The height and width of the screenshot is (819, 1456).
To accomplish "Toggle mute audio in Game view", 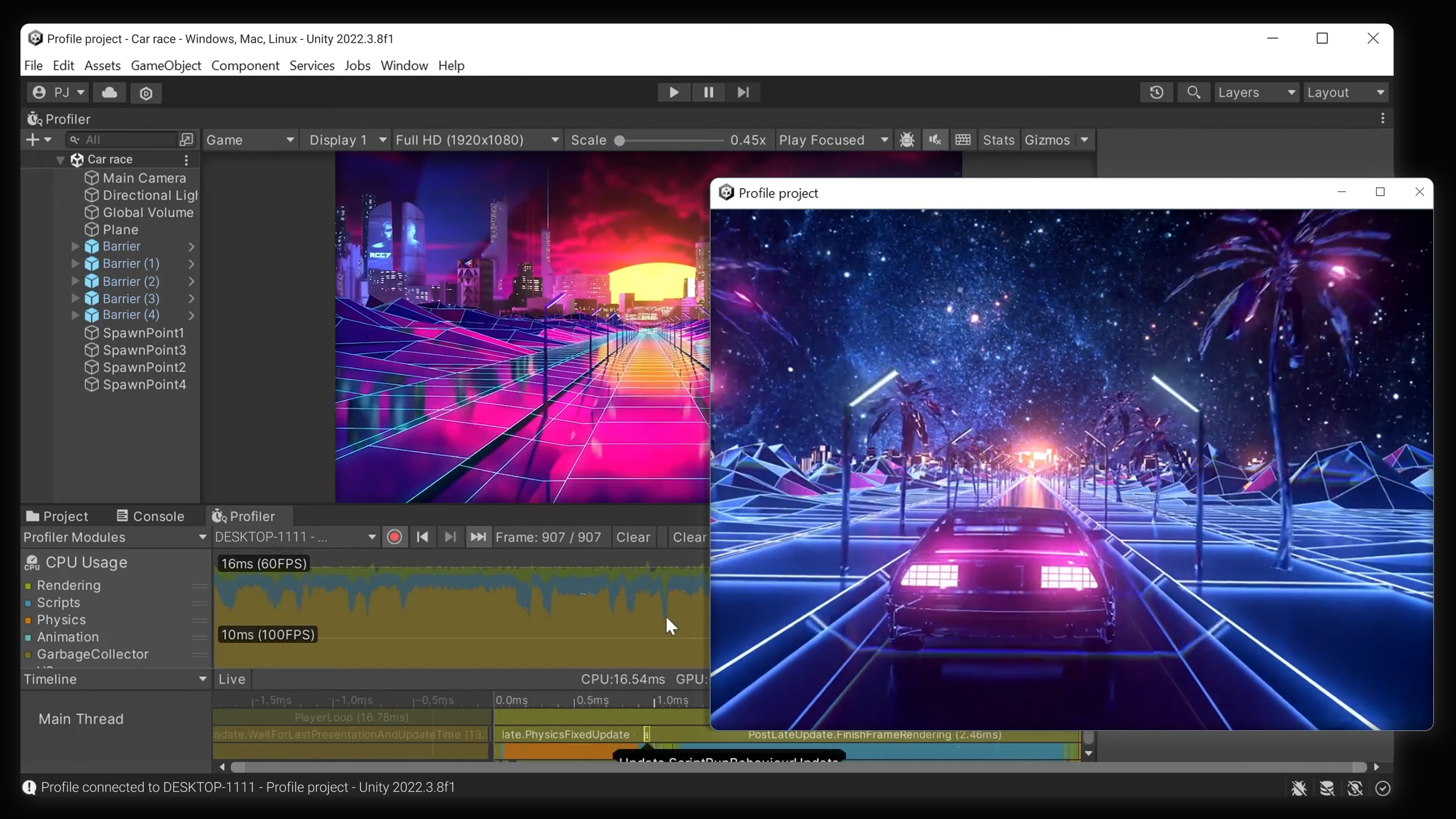I will point(935,140).
